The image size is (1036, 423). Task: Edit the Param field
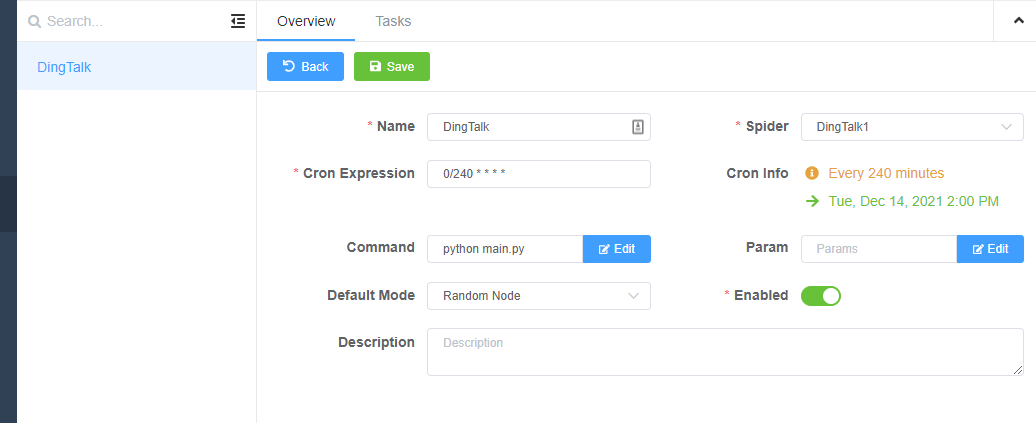(x=990, y=249)
